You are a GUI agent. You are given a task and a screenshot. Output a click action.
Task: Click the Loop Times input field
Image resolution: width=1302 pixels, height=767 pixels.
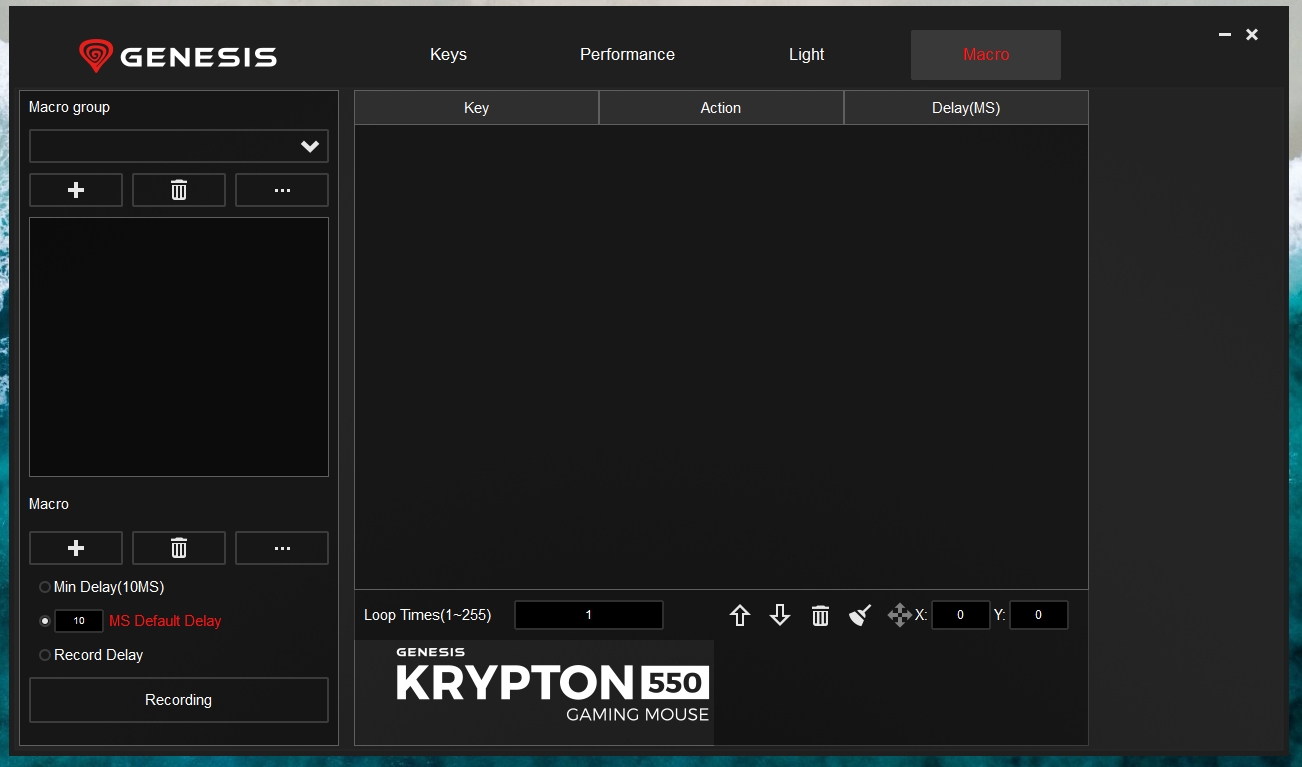(x=589, y=615)
